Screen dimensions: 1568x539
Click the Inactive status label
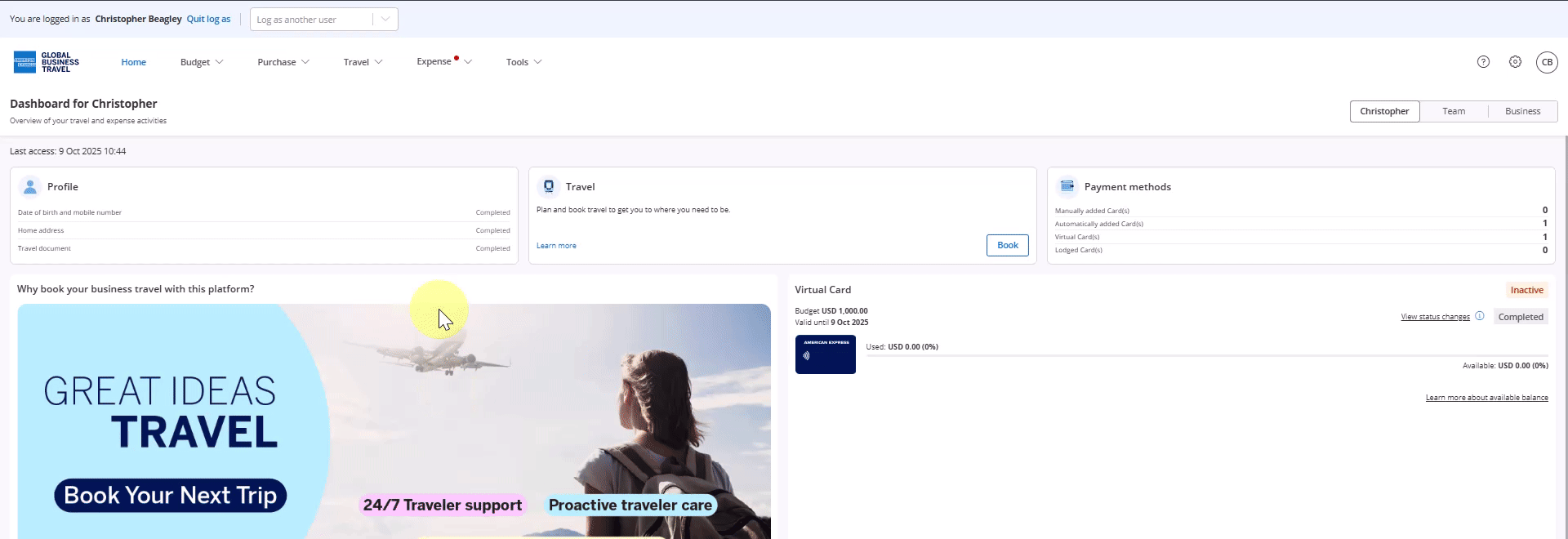click(1526, 290)
